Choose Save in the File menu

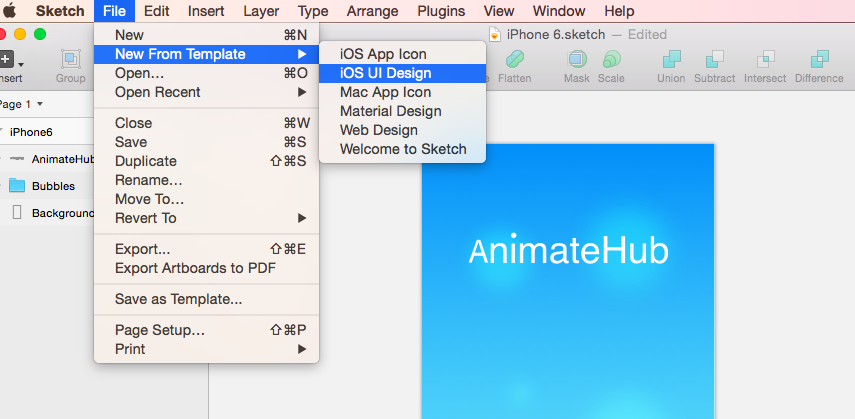click(206, 142)
